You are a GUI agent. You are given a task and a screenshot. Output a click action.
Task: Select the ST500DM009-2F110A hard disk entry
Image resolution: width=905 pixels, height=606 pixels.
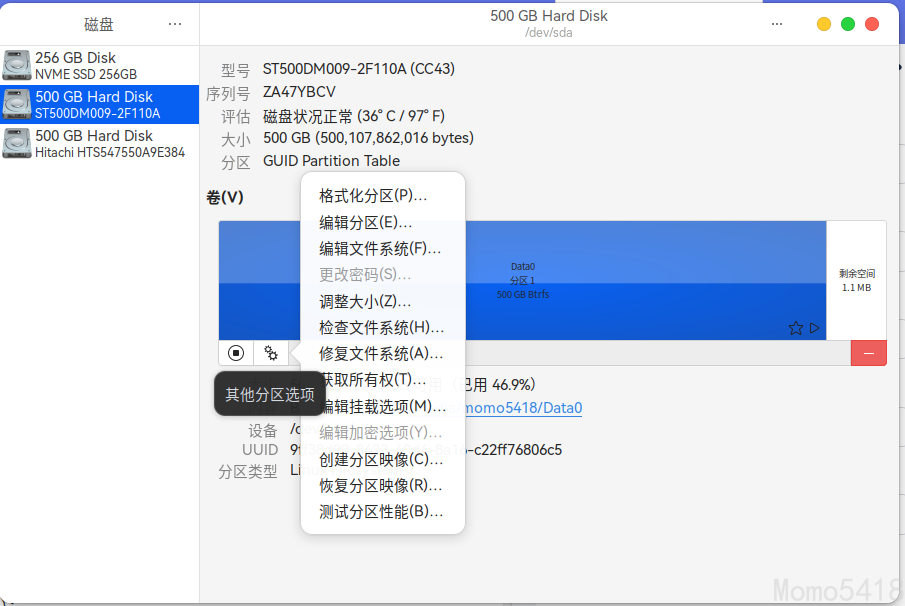(100, 105)
